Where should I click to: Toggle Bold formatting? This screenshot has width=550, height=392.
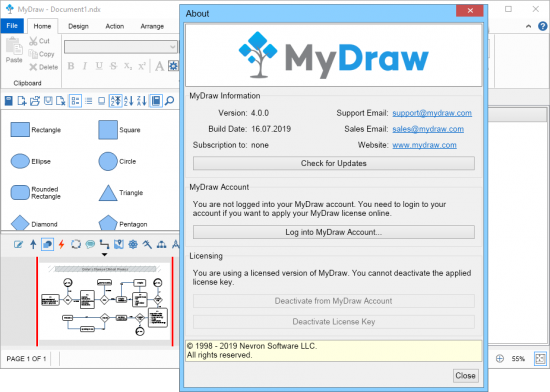pos(71,66)
